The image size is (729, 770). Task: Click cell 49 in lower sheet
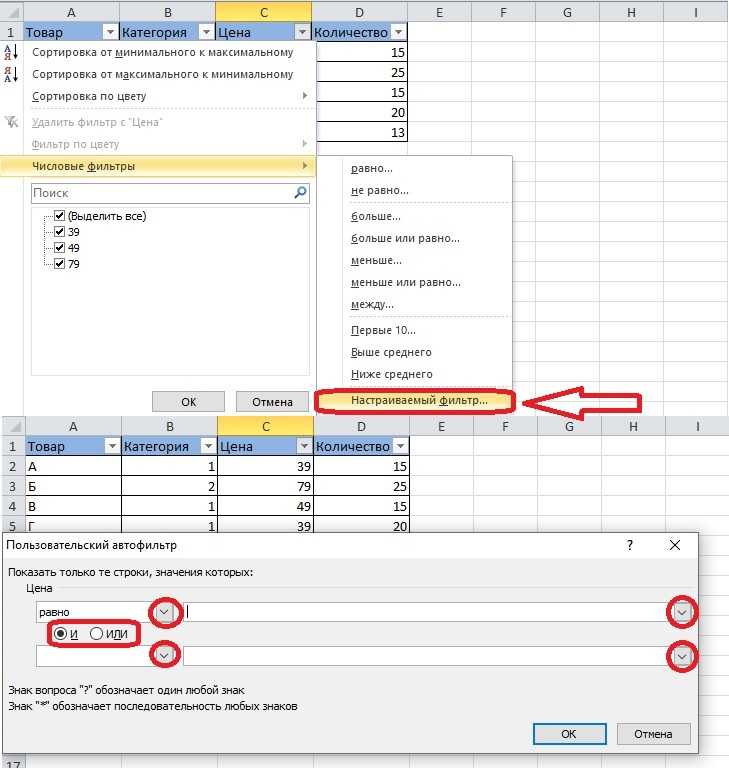click(265, 506)
